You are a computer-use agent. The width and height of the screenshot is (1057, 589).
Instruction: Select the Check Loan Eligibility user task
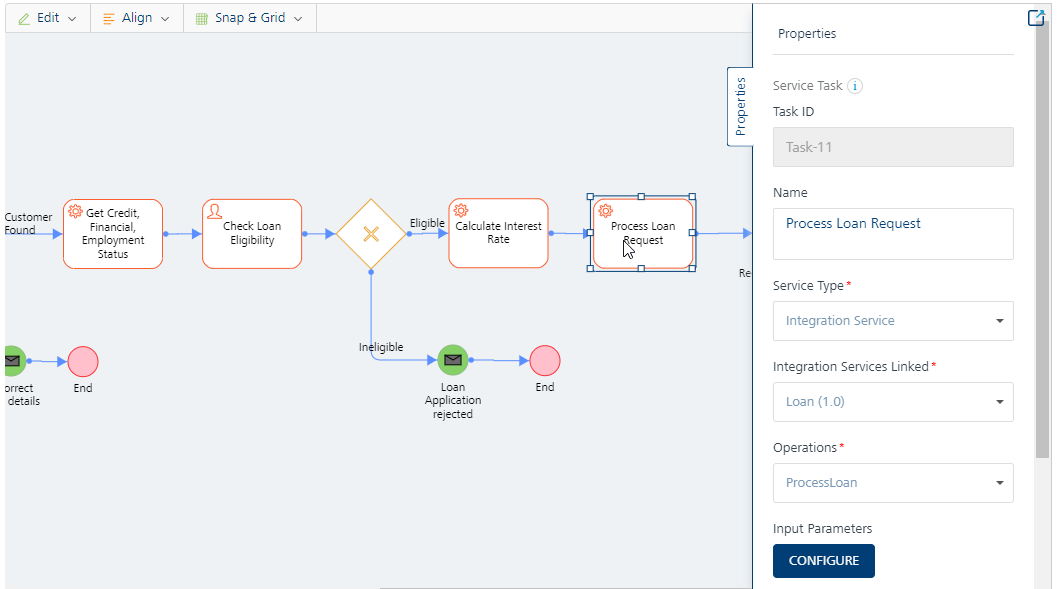point(252,234)
